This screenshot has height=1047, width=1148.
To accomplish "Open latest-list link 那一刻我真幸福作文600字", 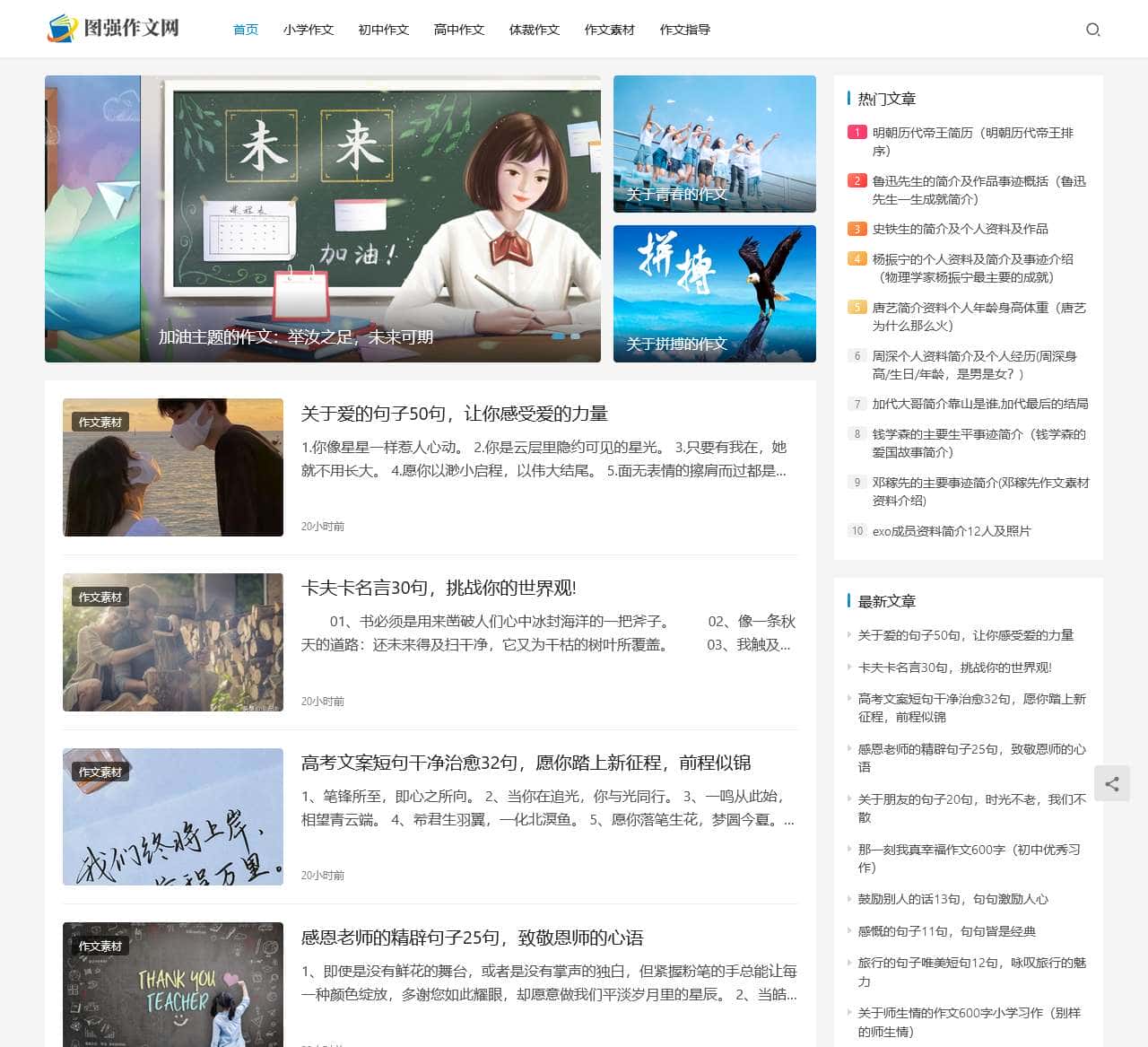I will coord(969,859).
